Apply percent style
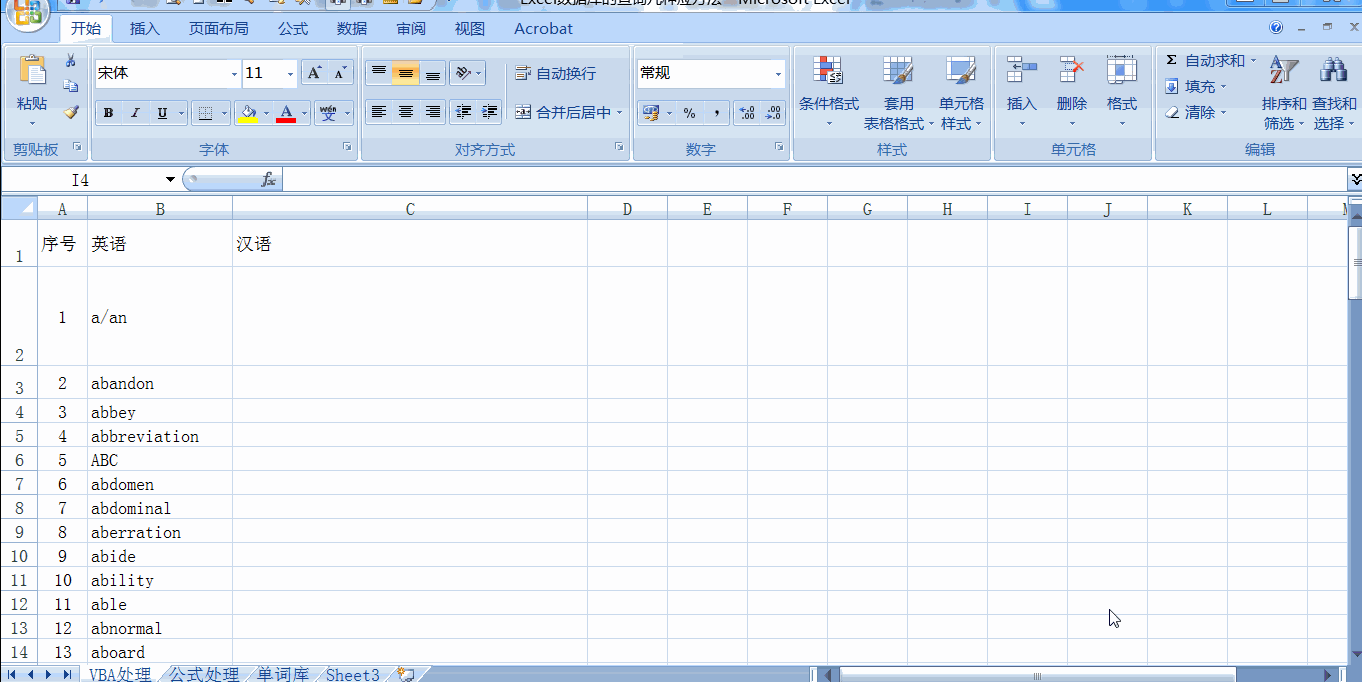The image size is (1362, 682). [690, 113]
